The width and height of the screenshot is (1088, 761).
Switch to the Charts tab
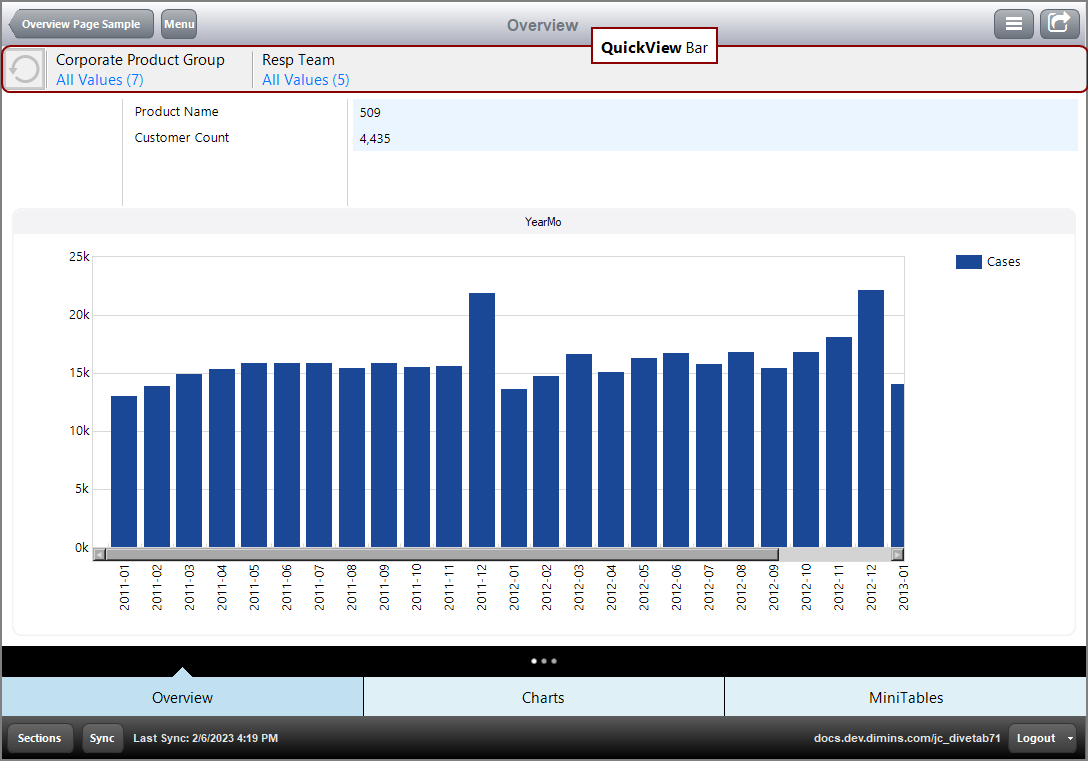pyautogui.click(x=543, y=697)
